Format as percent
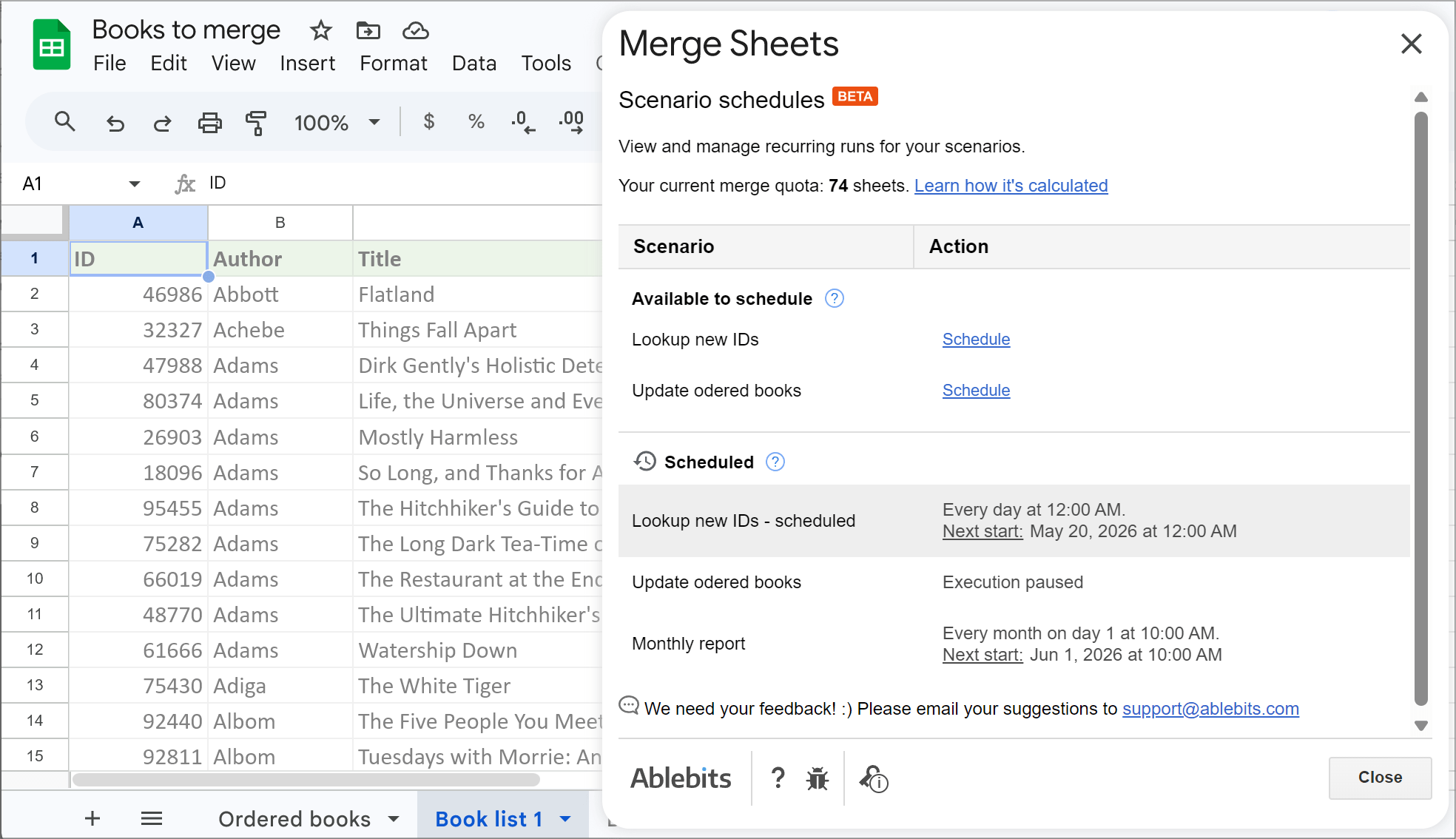This screenshot has width=1456, height=839. pyautogui.click(x=476, y=122)
